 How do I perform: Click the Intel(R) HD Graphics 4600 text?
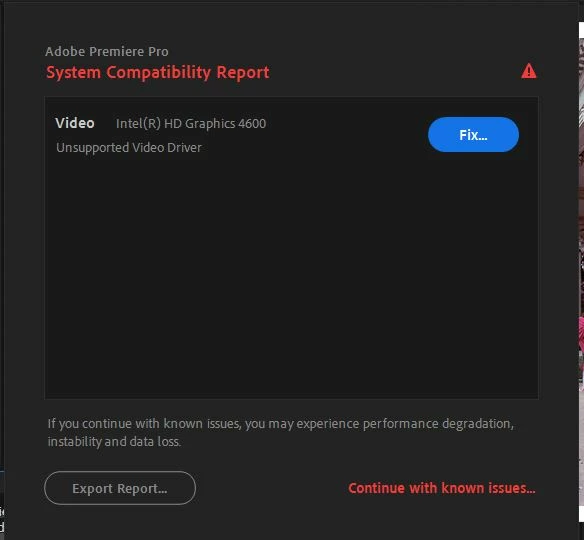191,124
